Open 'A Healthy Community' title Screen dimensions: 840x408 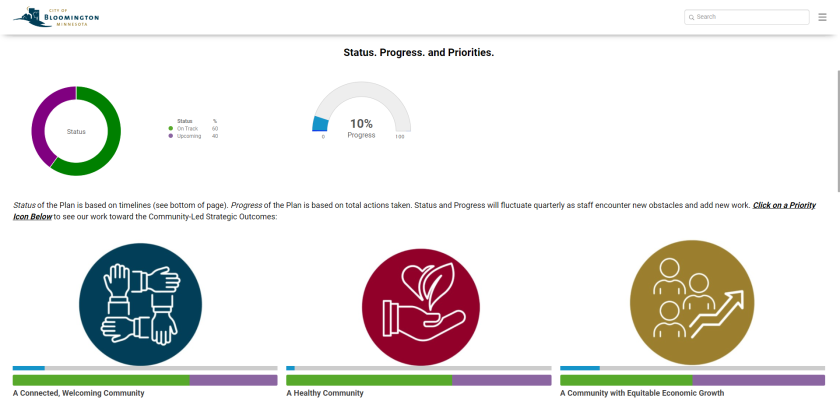[325, 394]
